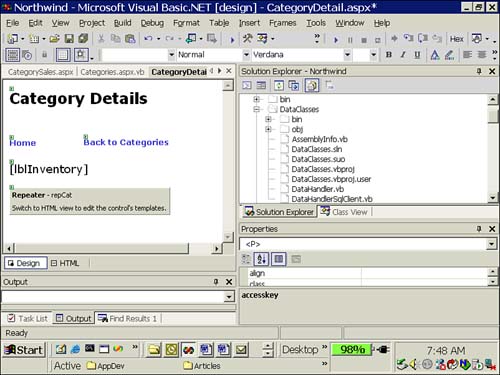Open the Undo history dropdown arrow
Screen dimensions: 500x375
[x=158, y=39]
